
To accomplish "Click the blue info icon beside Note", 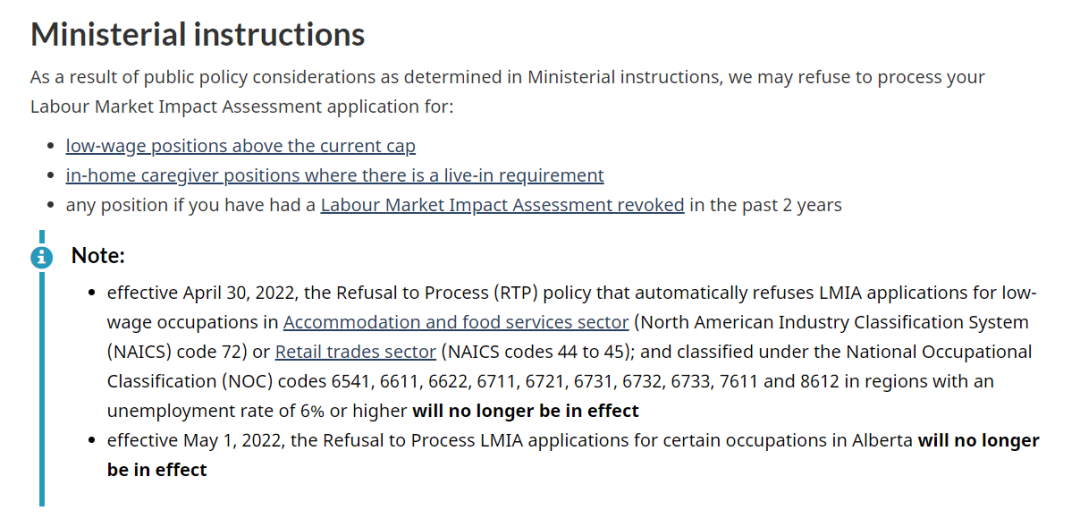I will click(x=41, y=257).
